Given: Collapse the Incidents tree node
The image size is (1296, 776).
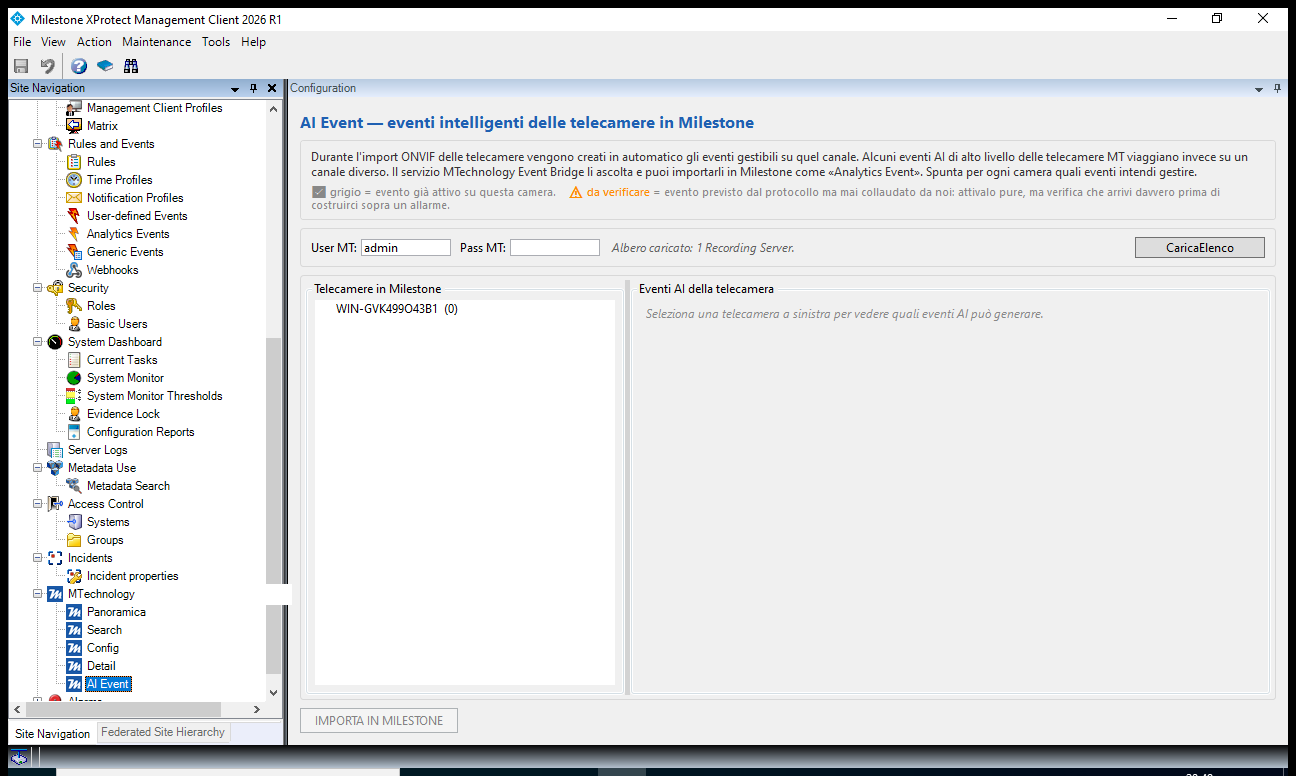Looking at the screenshot, I should [x=38, y=558].
